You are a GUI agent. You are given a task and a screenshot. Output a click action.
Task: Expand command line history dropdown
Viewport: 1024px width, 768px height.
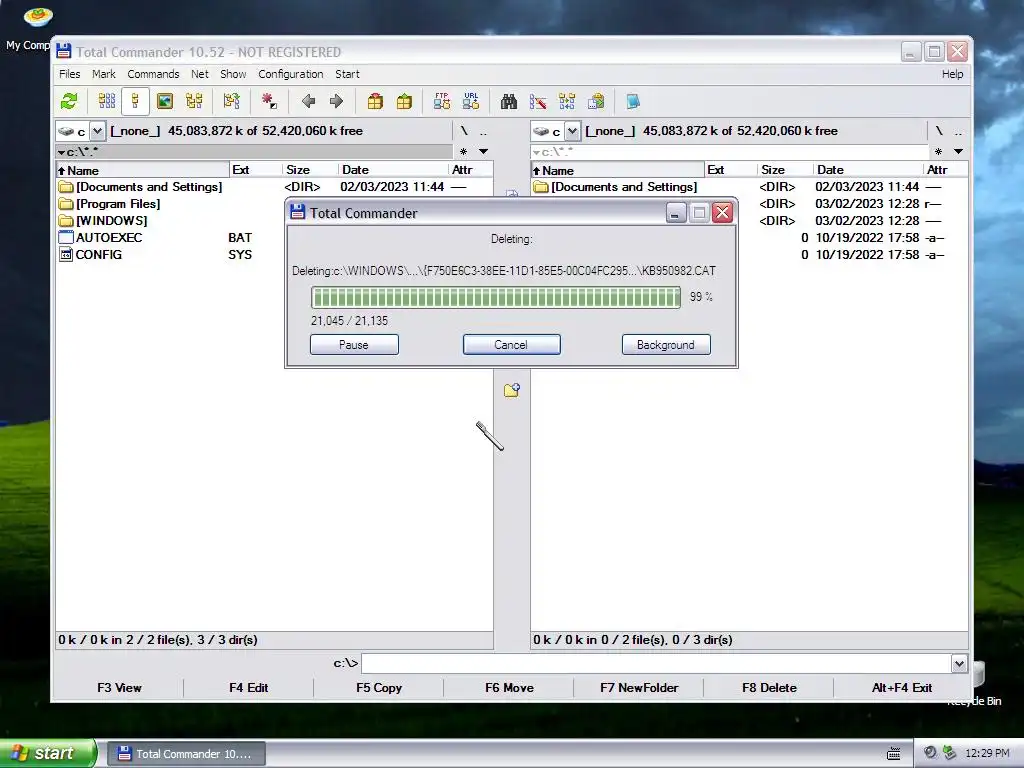959,664
